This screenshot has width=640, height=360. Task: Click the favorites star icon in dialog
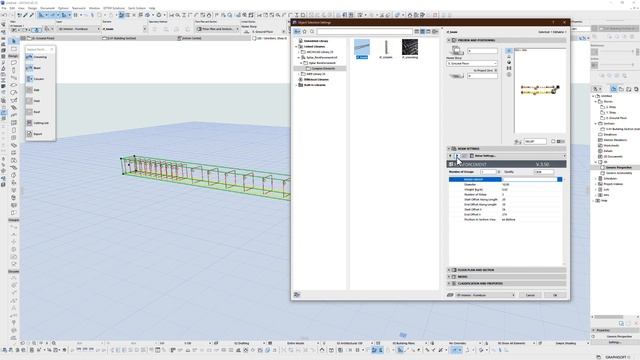(304, 31)
